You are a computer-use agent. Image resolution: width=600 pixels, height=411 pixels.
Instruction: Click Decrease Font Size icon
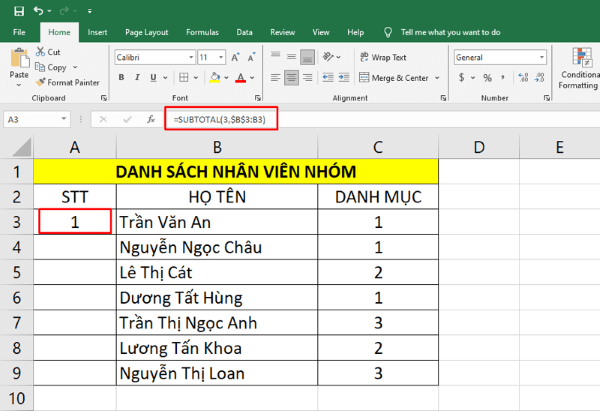pos(251,57)
